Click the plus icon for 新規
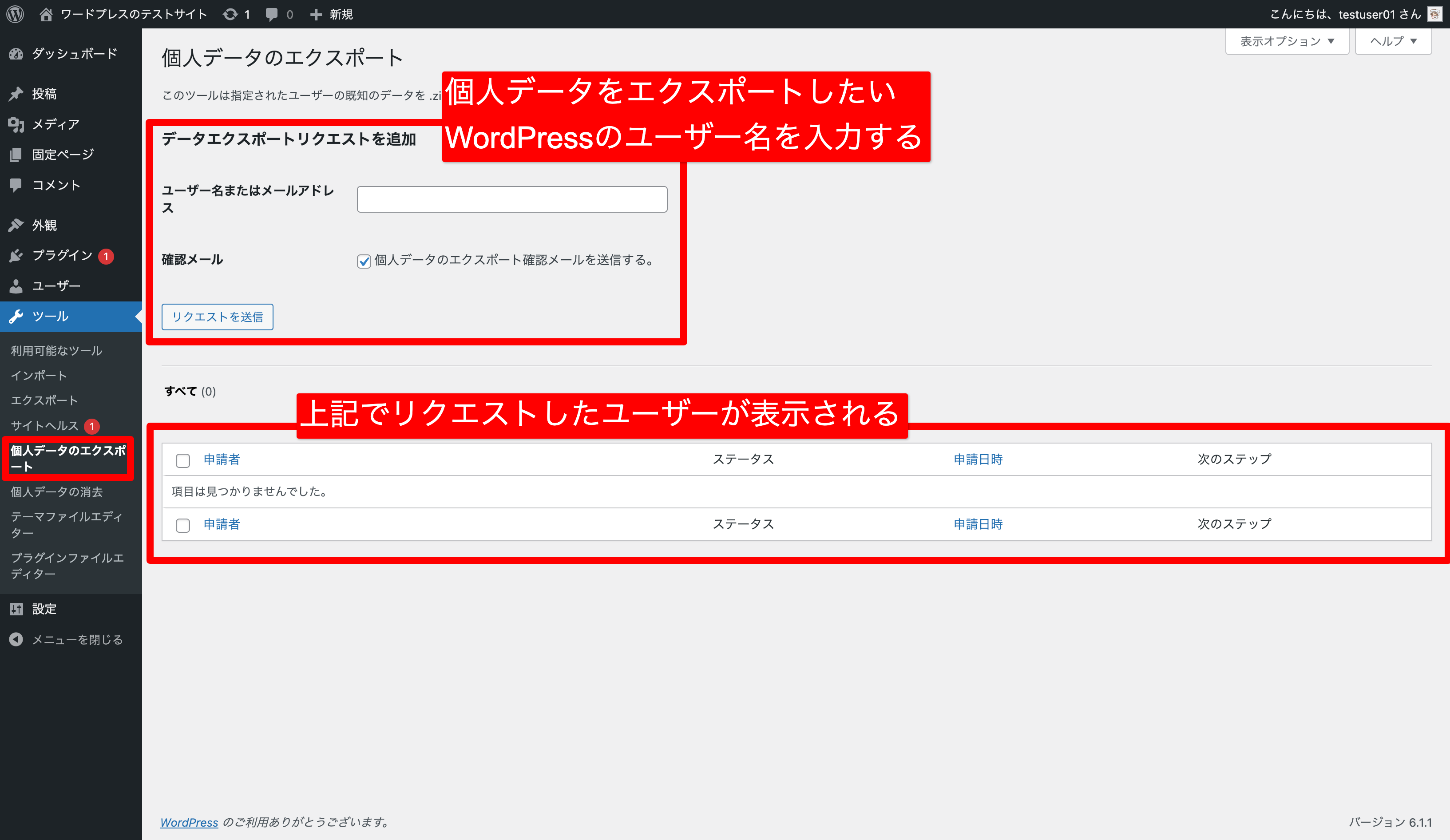Viewport: 1450px width, 840px height. click(316, 14)
